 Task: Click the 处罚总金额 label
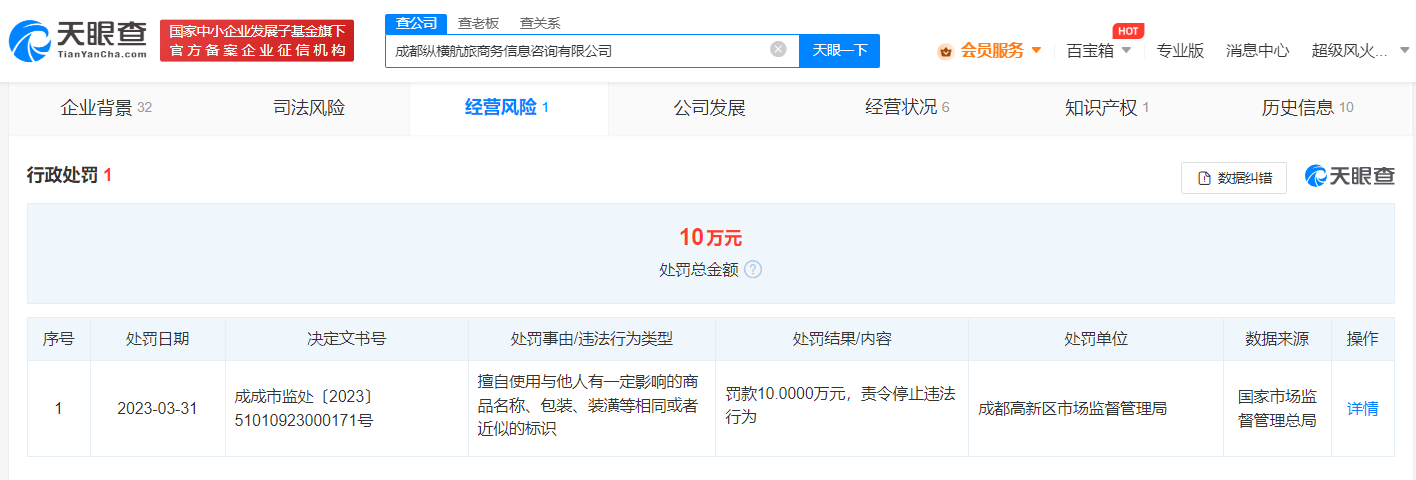point(699,270)
